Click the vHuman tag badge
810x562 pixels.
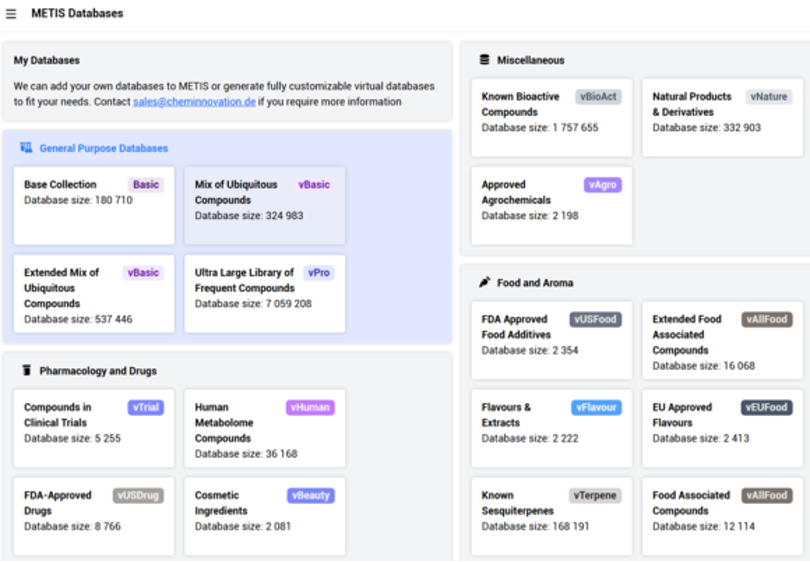310,408
